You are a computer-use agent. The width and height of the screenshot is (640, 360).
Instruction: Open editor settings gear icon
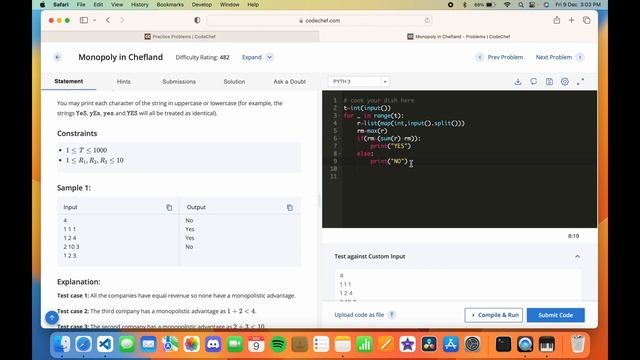[565, 82]
